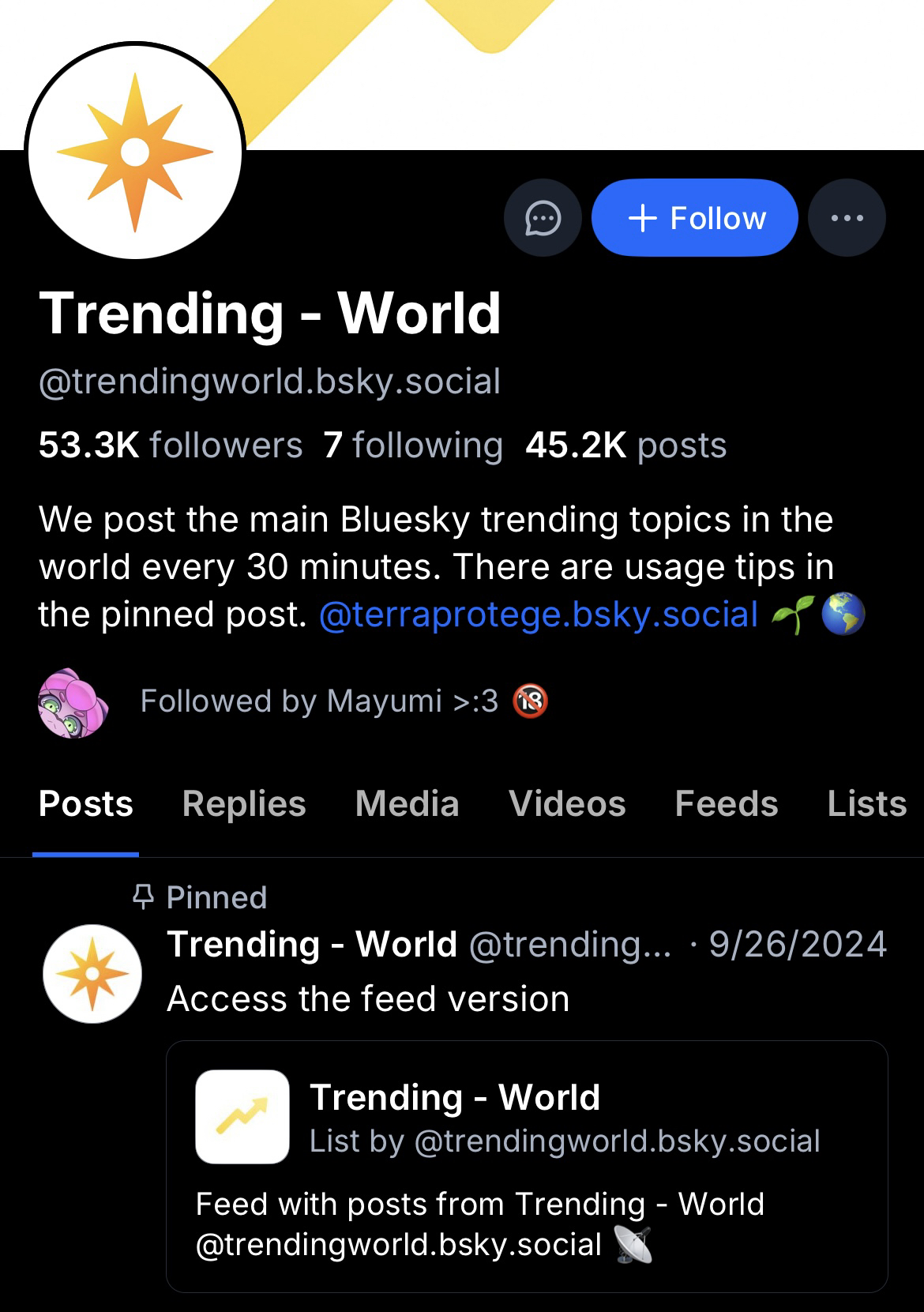View the 53.3K followers list
The height and width of the screenshot is (1312, 924).
click(171, 445)
